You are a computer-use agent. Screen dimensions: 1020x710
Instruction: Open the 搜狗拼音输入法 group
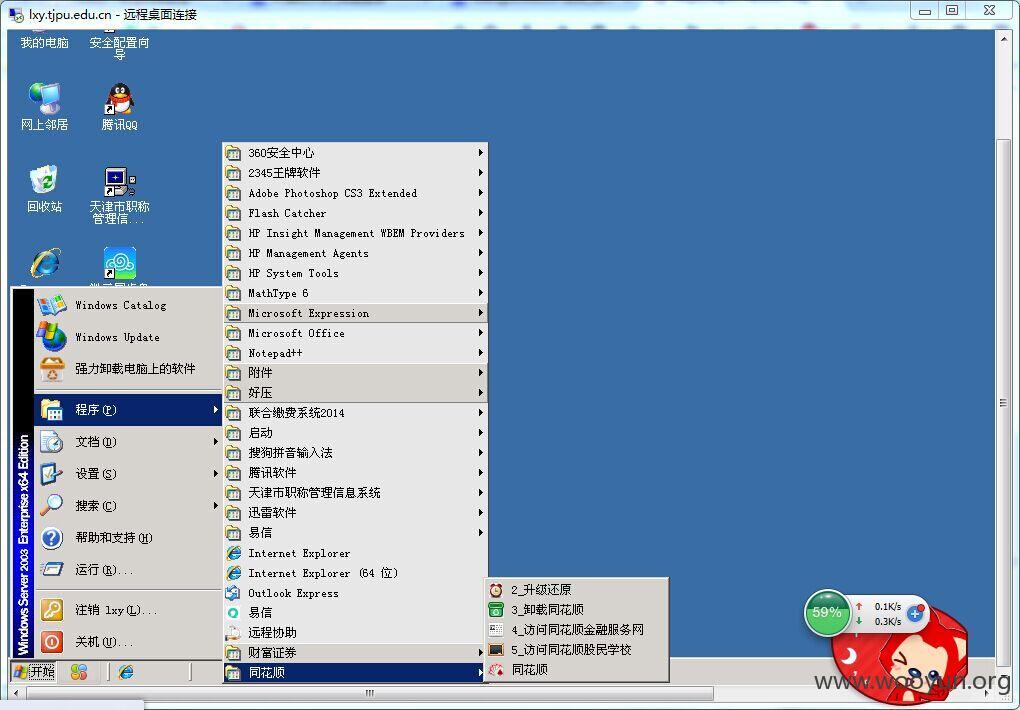355,453
